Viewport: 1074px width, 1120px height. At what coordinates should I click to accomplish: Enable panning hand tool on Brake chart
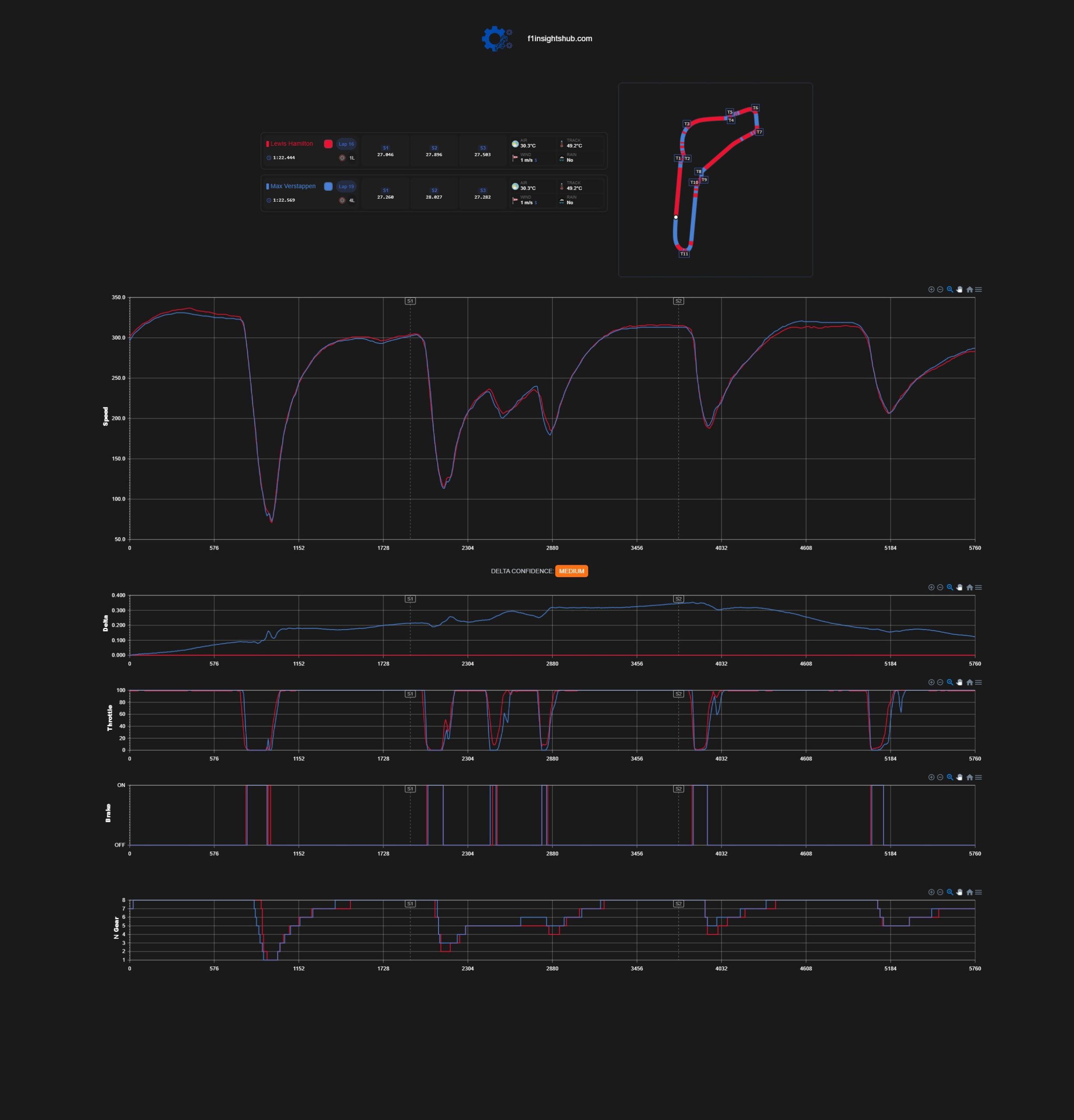(960, 777)
